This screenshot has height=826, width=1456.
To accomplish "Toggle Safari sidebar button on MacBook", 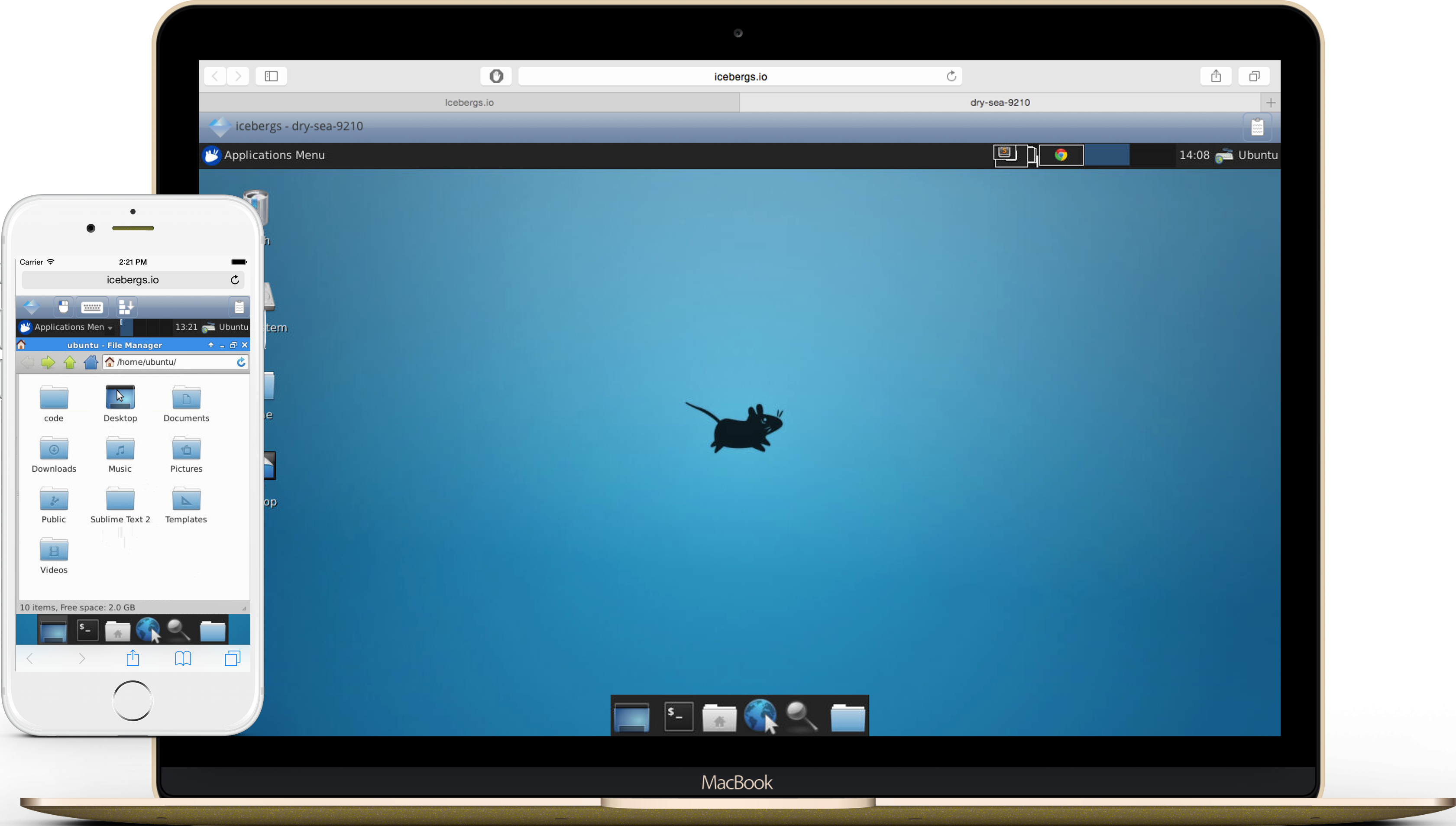I will point(271,76).
